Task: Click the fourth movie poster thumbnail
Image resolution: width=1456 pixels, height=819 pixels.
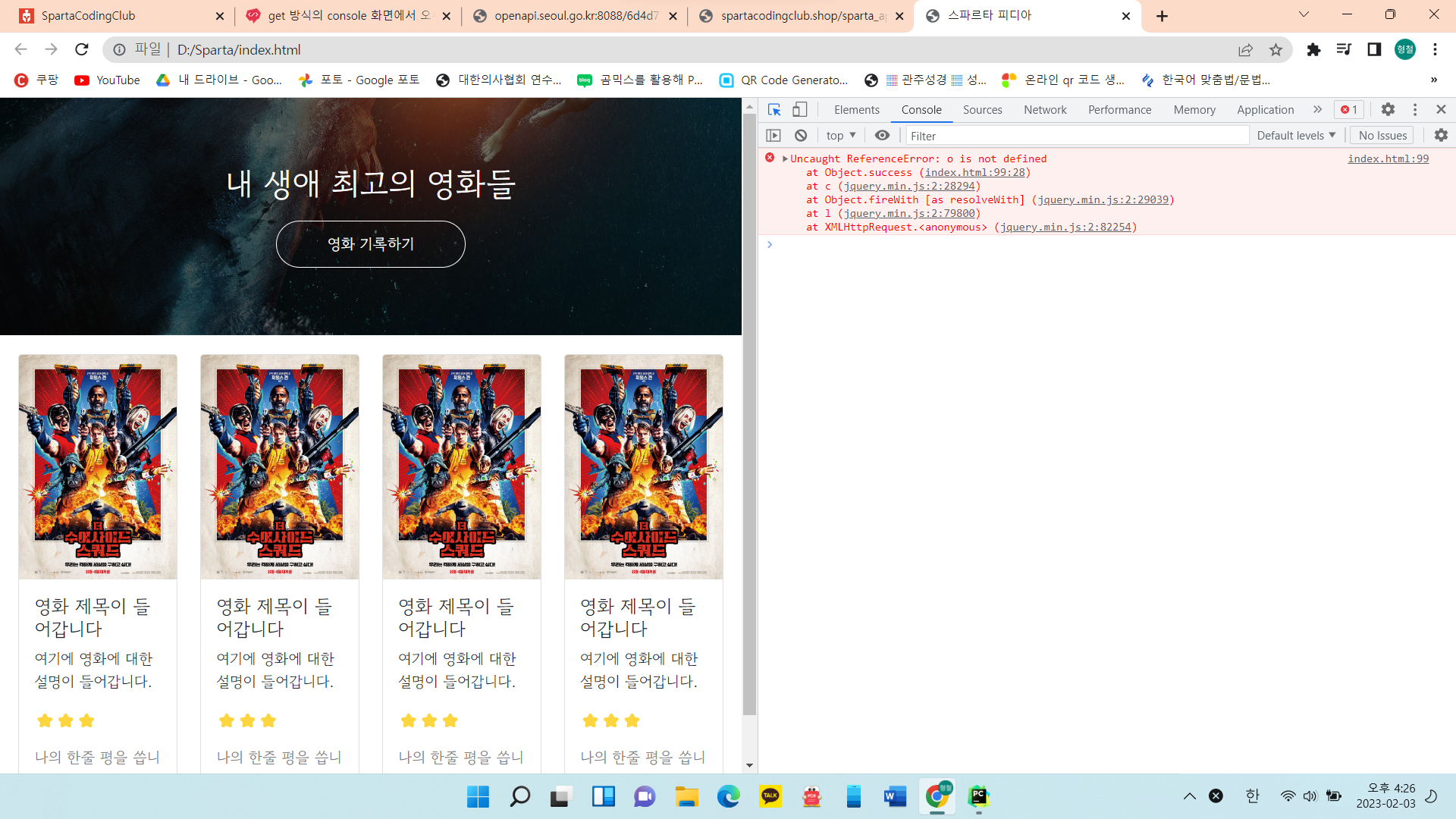Action: click(644, 467)
